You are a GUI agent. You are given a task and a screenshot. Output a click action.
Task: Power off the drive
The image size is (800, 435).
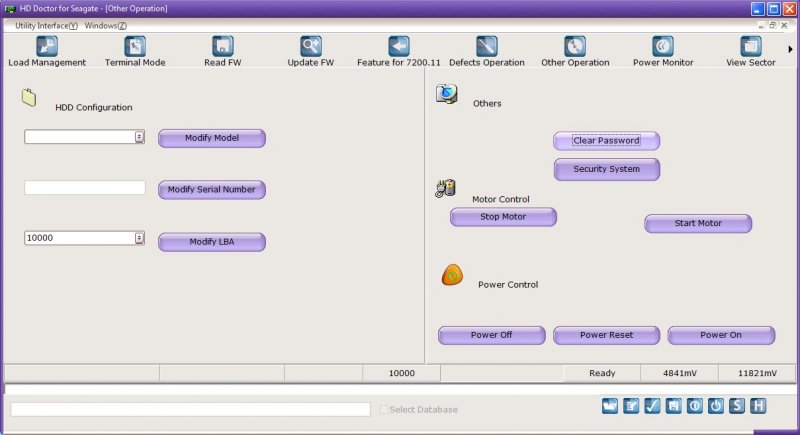[491, 335]
